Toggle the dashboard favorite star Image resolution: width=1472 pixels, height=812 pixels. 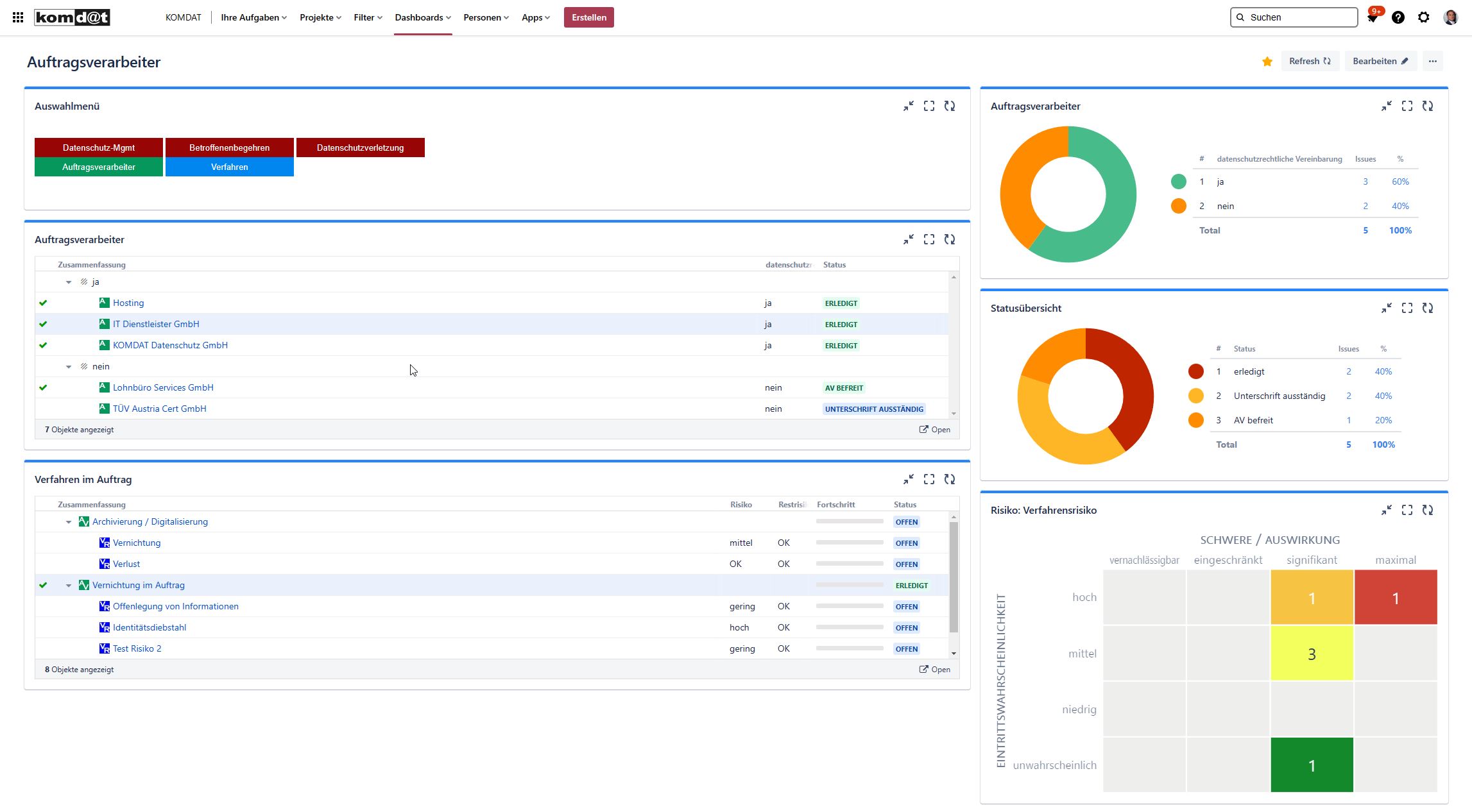(1267, 62)
